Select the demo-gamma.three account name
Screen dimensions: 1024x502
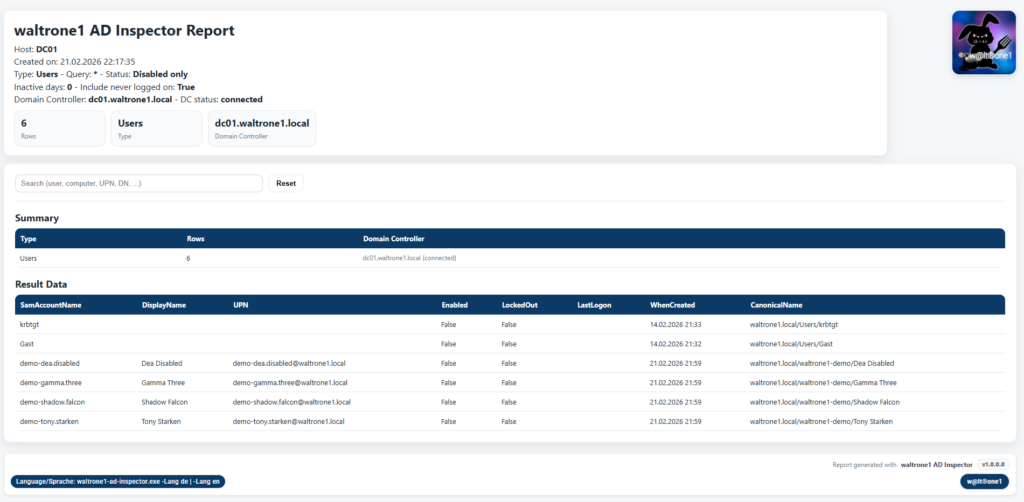[x=52, y=382]
